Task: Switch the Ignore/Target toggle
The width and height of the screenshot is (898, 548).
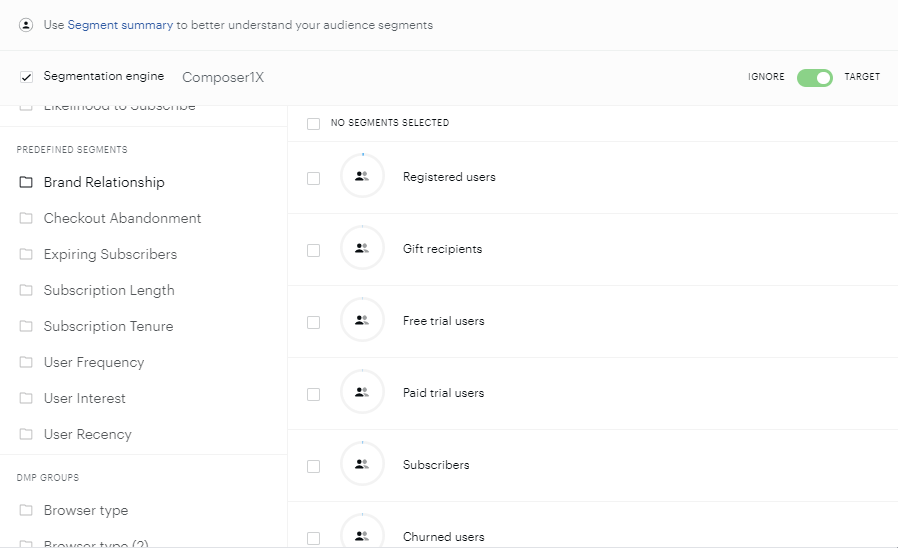Action: coord(814,78)
